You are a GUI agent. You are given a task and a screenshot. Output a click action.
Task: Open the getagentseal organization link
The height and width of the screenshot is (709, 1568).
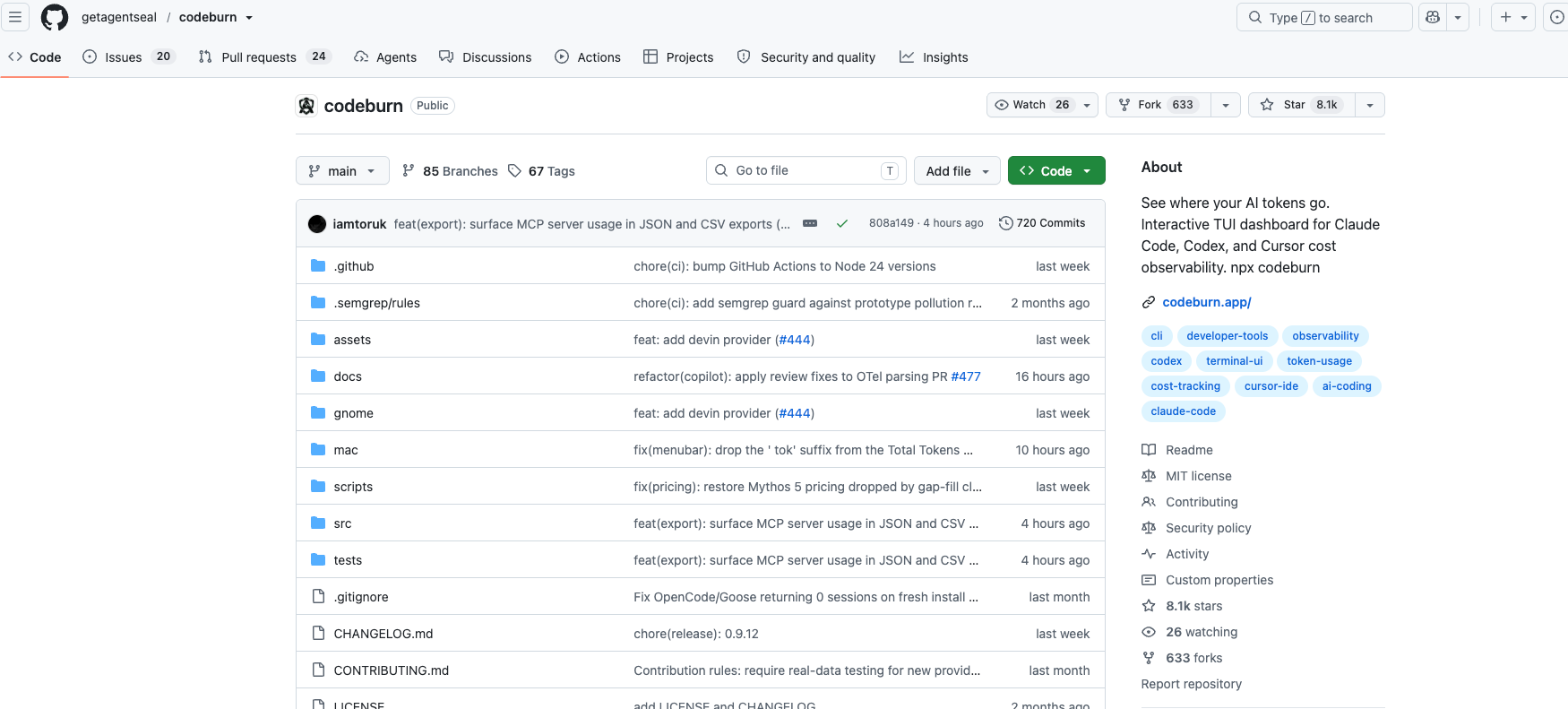tap(119, 17)
